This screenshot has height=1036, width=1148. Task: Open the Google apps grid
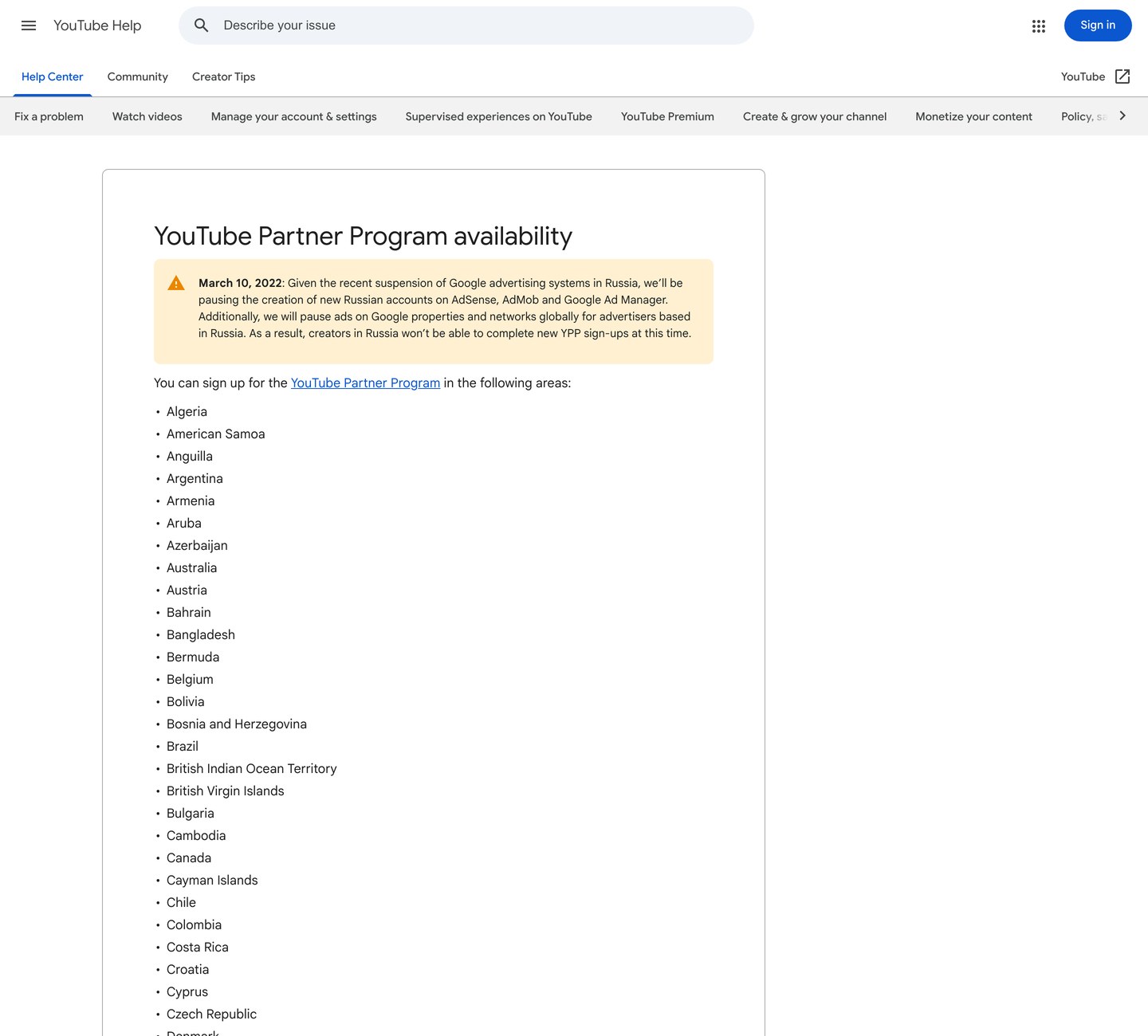[x=1038, y=26]
